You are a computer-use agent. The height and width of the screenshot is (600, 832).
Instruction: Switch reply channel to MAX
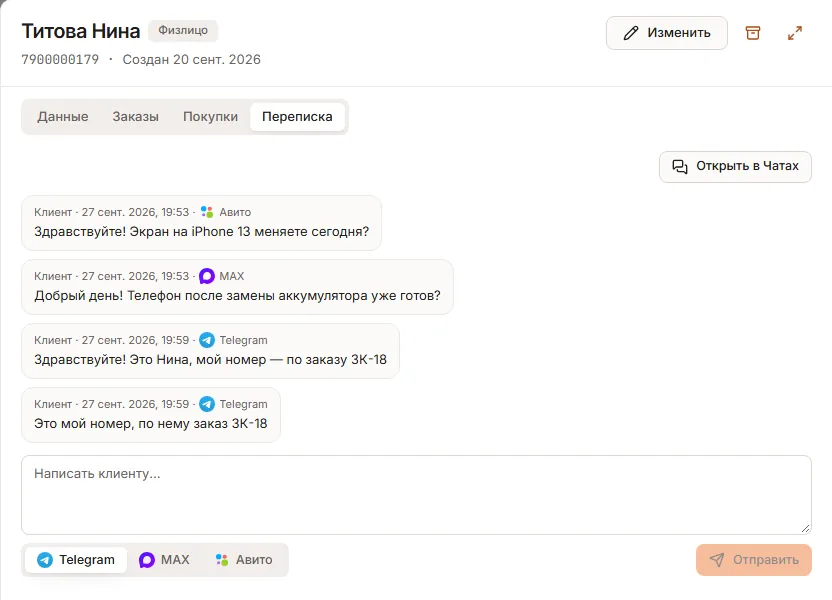[164, 560]
